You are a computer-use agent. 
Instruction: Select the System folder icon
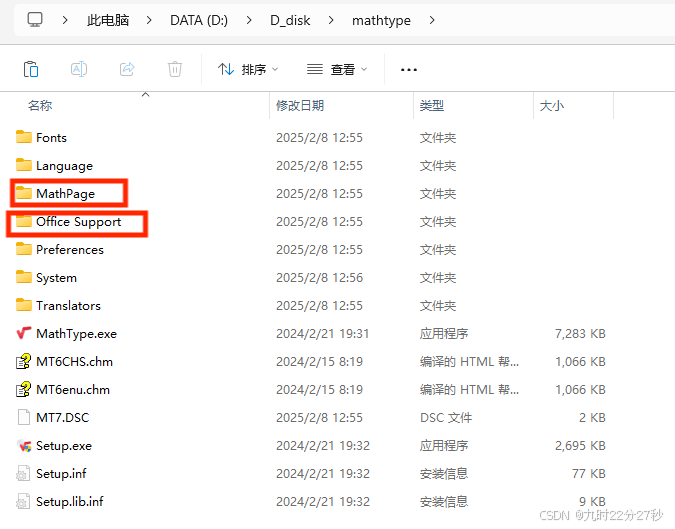click(24, 277)
